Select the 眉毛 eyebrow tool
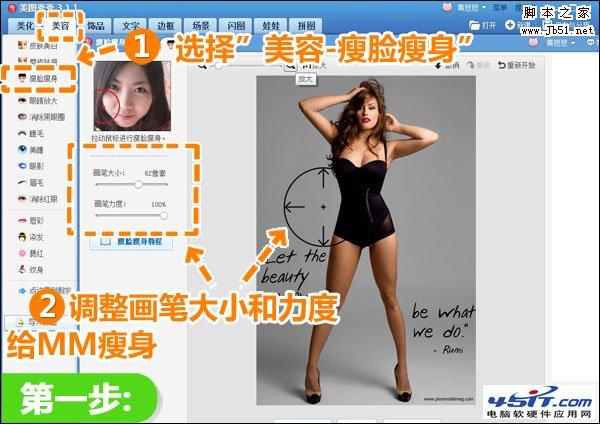The height and width of the screenshot is (424, 600). (x=31, y=183)
